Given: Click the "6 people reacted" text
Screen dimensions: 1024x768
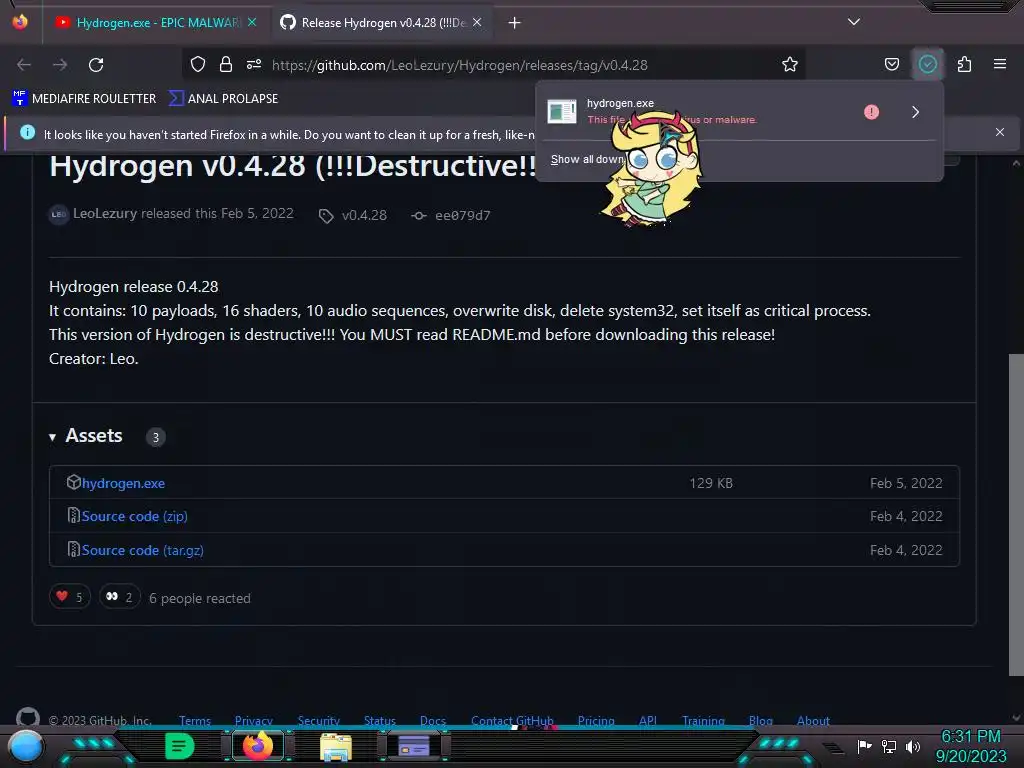Looking at the screenshot, I should [x=200, y=598].
